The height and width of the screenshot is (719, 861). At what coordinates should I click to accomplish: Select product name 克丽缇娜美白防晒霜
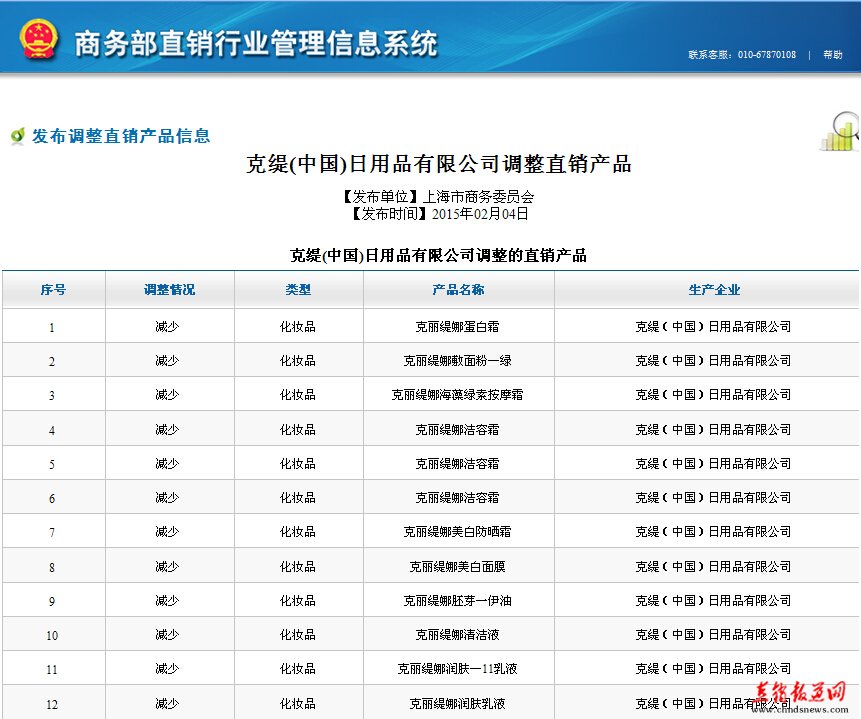457,532
